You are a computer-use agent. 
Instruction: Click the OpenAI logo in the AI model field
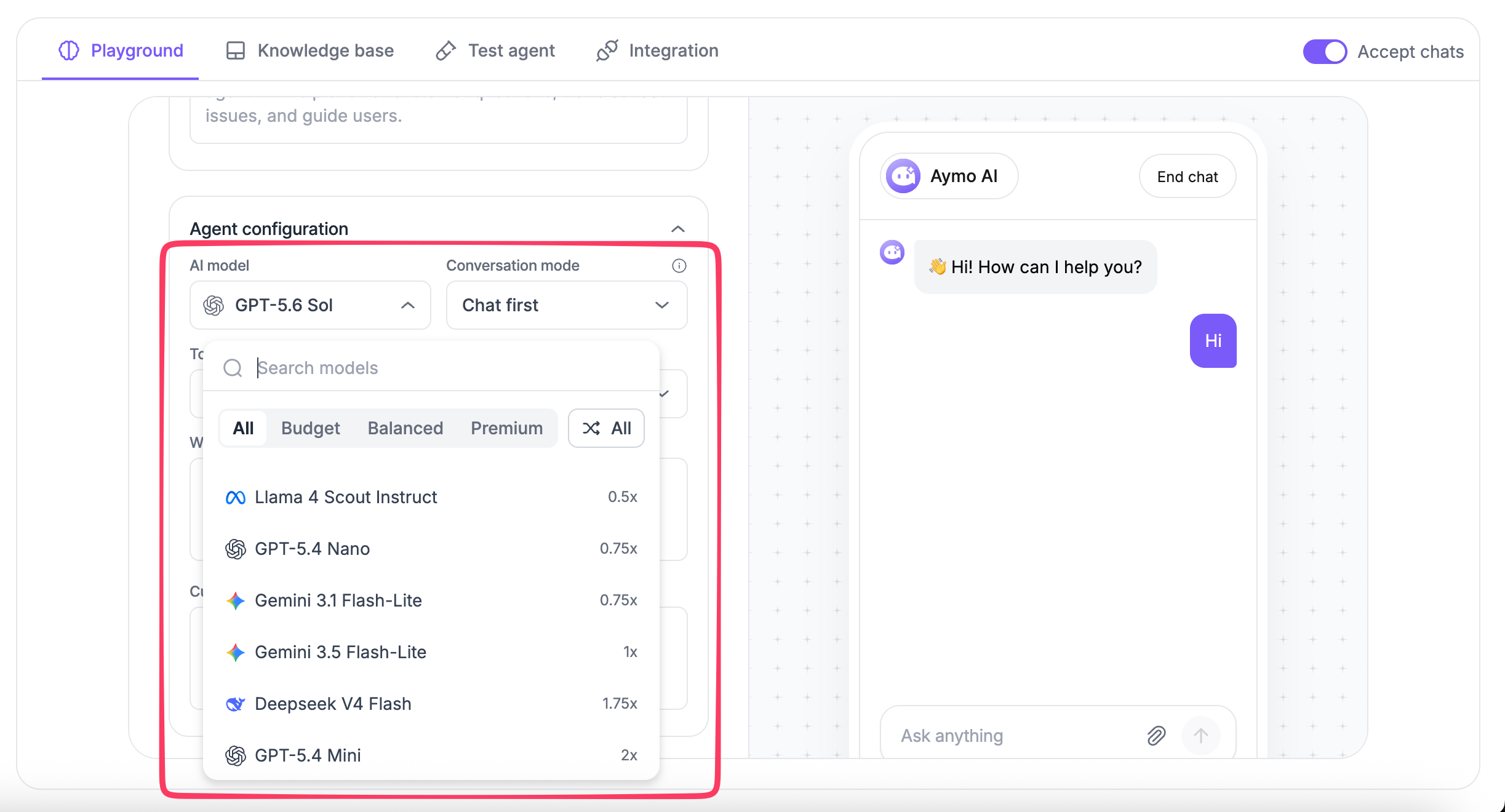click(x=214, y=305)
